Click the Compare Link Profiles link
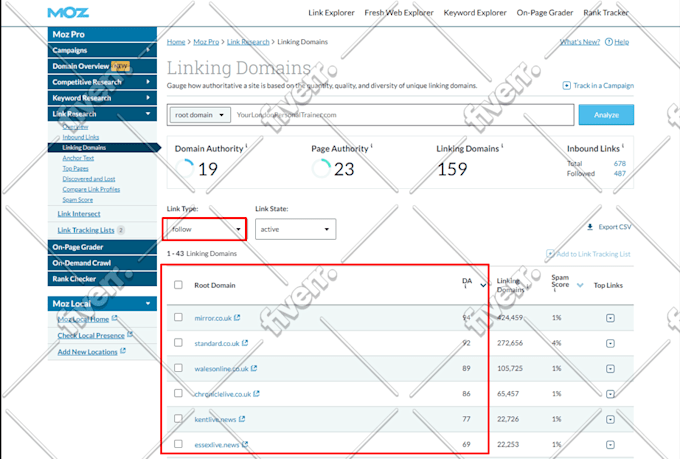The image size is (680, 459). coord(91,189)
